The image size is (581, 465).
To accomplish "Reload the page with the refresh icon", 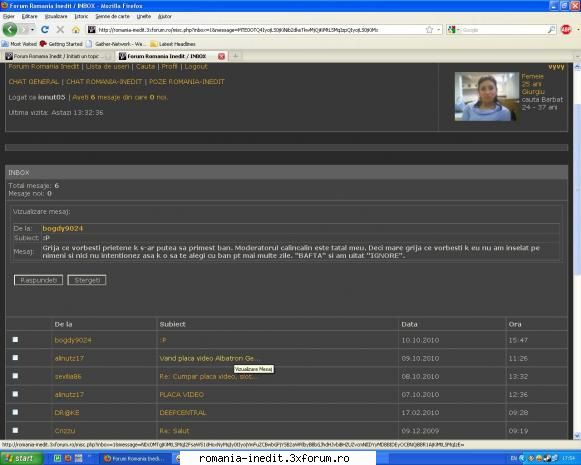I will click(x=45, y=30).
